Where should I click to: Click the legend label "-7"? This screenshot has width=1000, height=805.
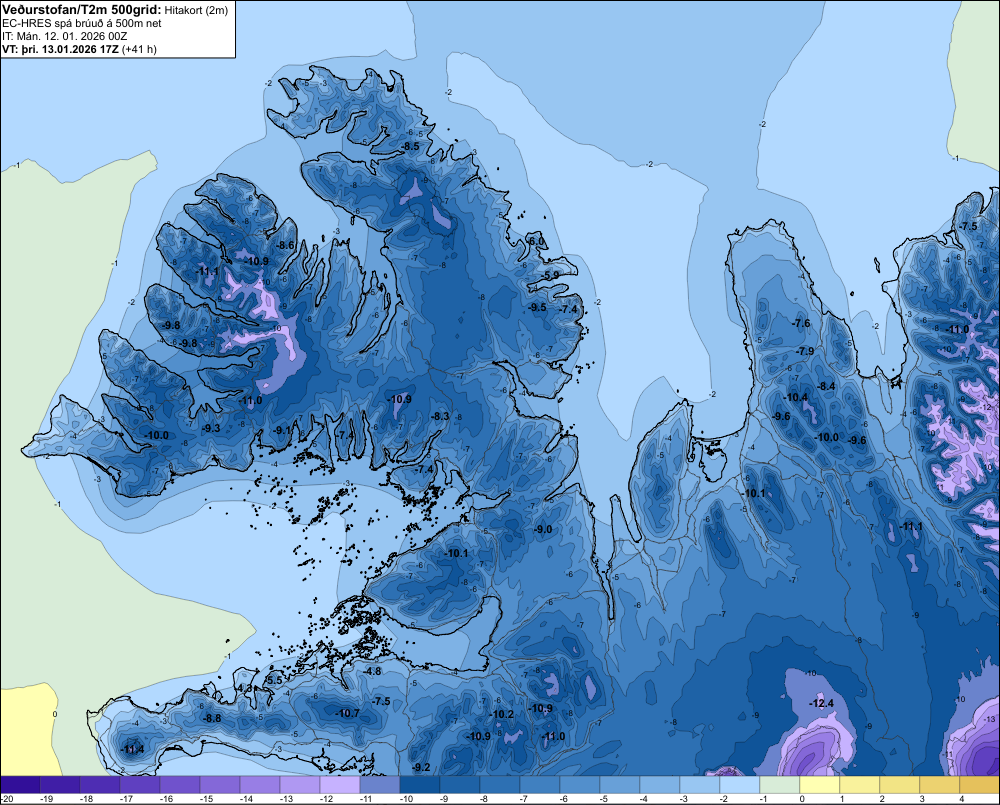point(525,799)
